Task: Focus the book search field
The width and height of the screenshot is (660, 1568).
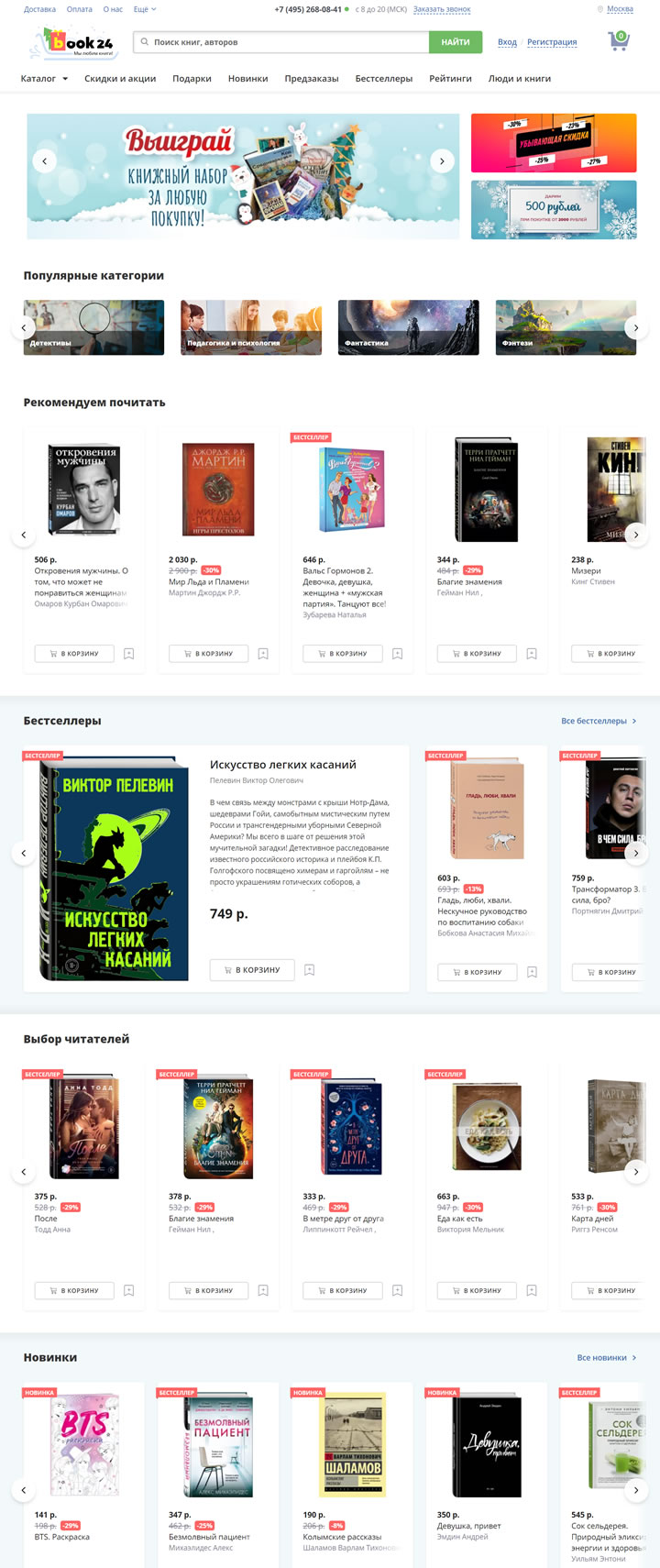Action: coord(281,42)
